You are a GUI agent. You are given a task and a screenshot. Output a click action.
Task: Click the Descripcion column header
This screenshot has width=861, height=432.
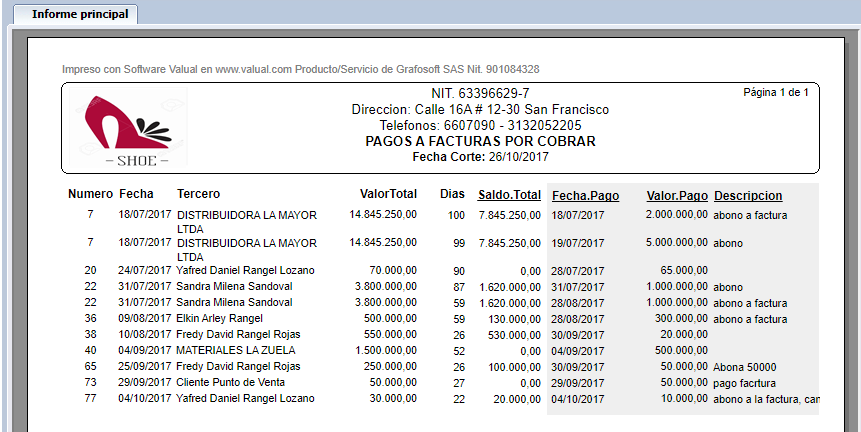coord(748,196)
